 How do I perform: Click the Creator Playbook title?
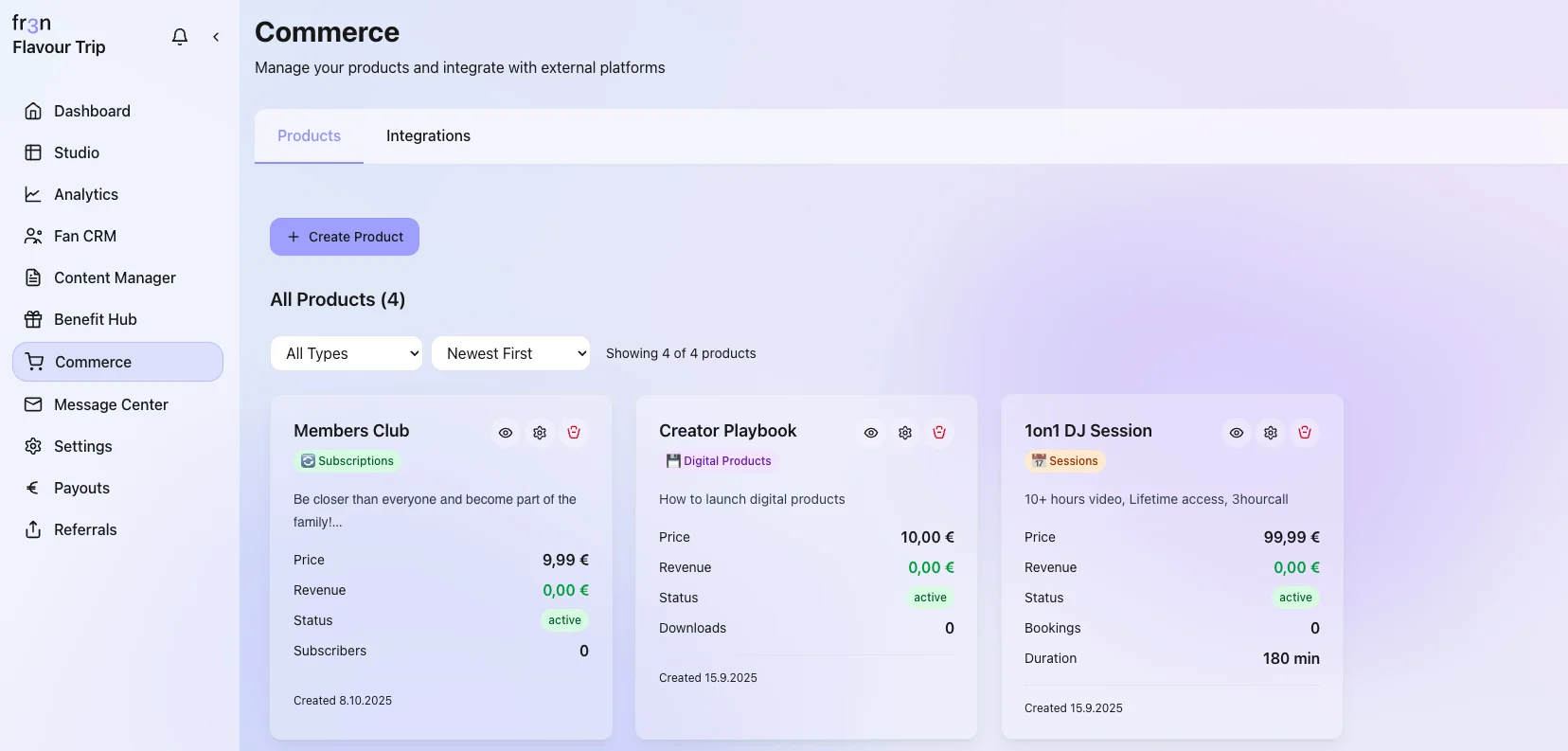(728, 431)
